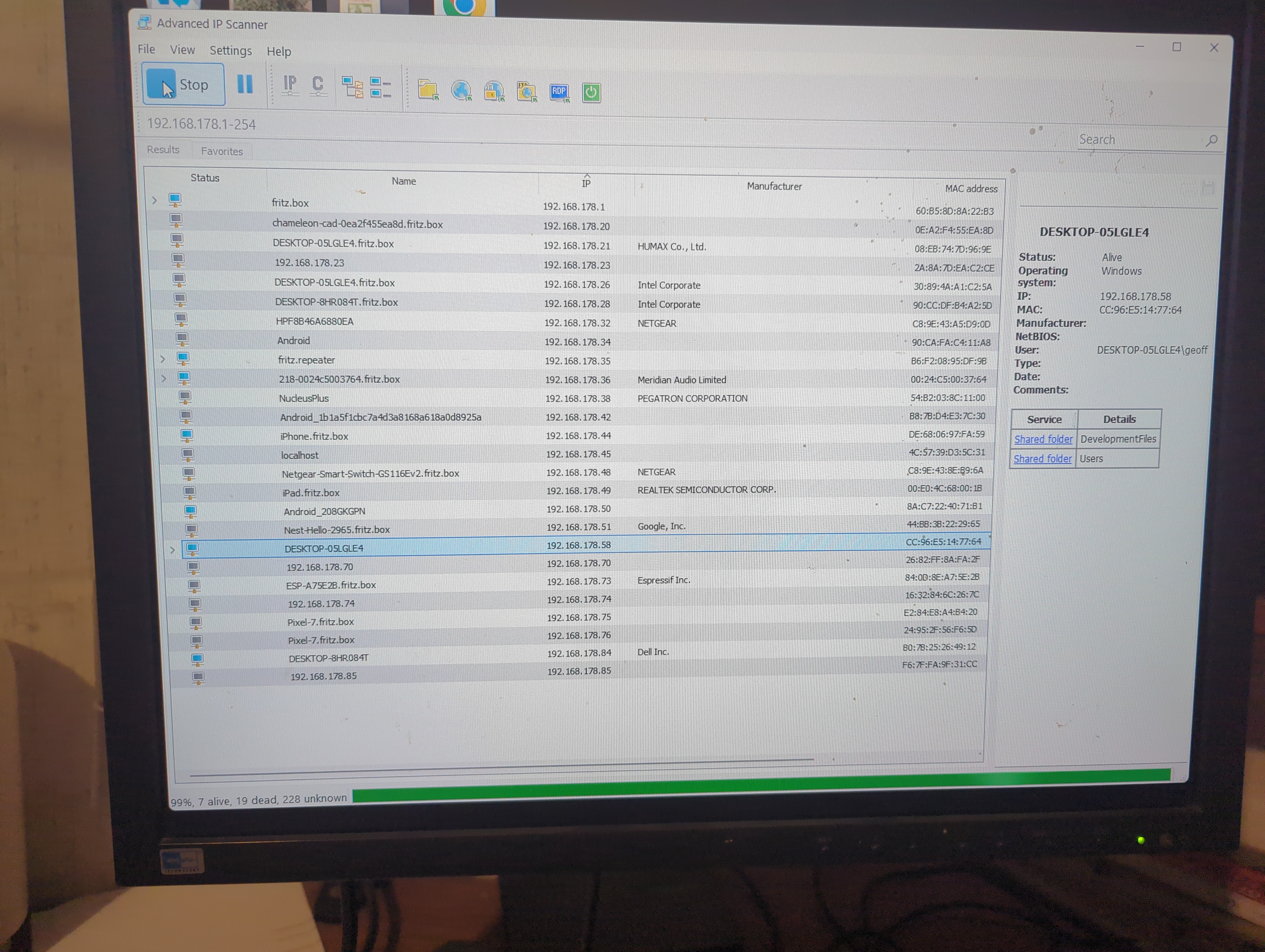Open the Settings menu

coord(230,51)
